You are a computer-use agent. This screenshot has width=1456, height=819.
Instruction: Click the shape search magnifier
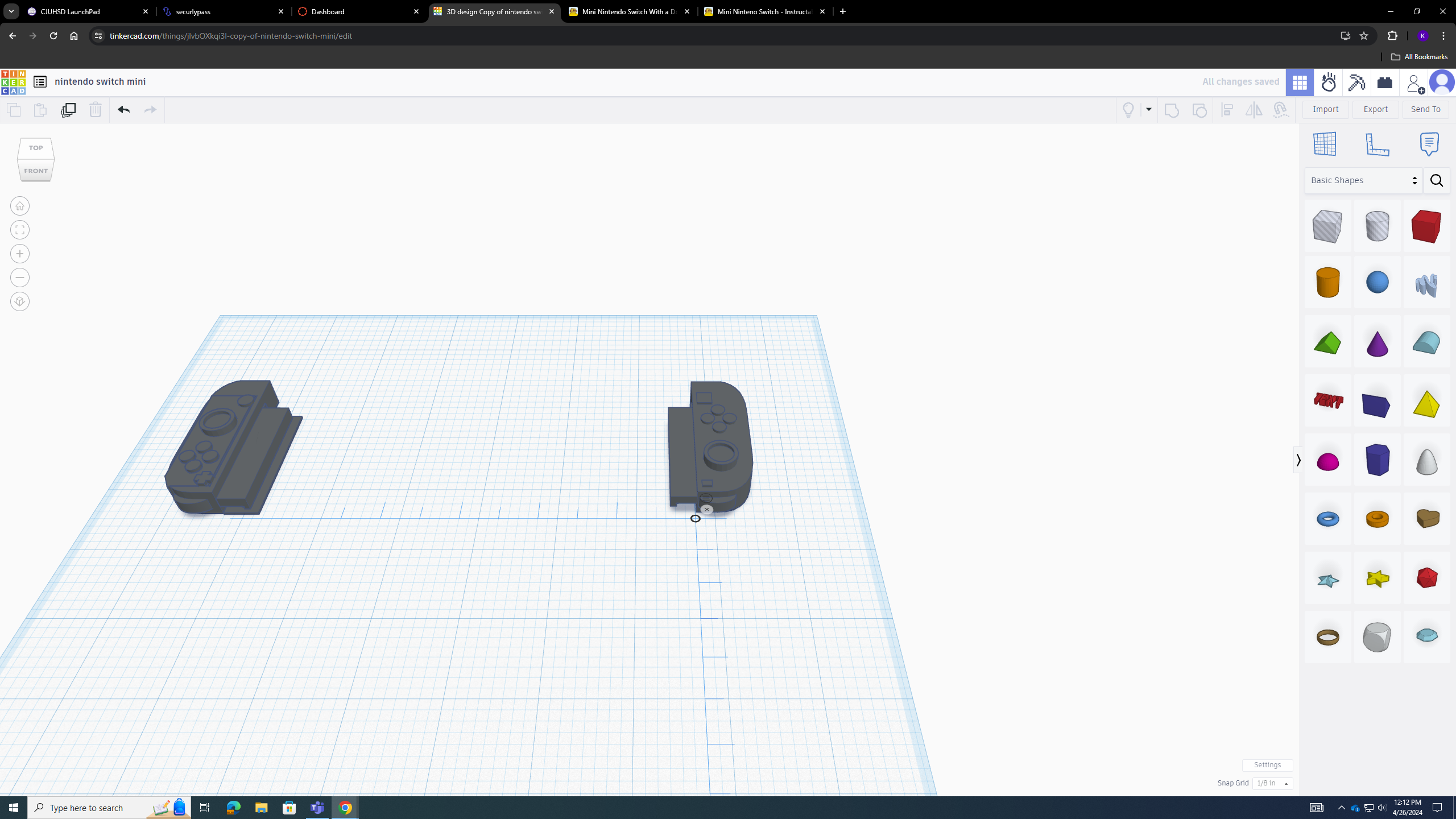click(x=1437, y=180)
